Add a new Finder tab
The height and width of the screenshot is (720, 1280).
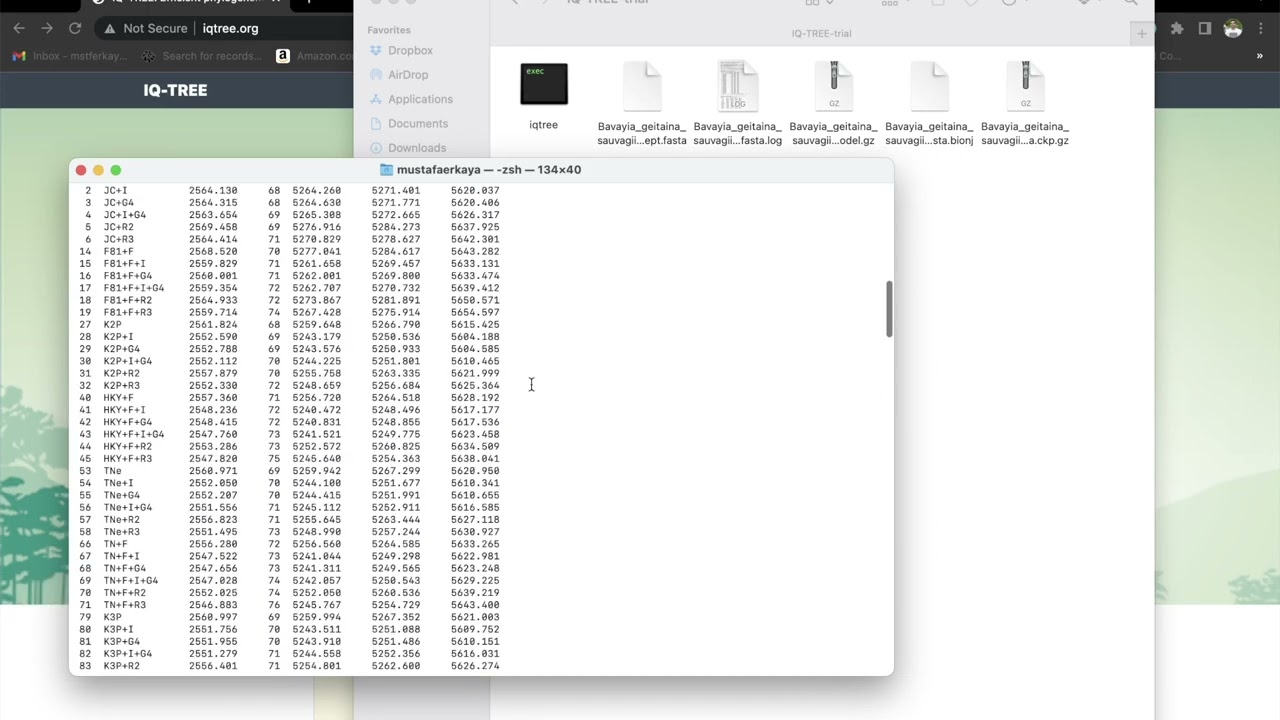coord(1141,34)
